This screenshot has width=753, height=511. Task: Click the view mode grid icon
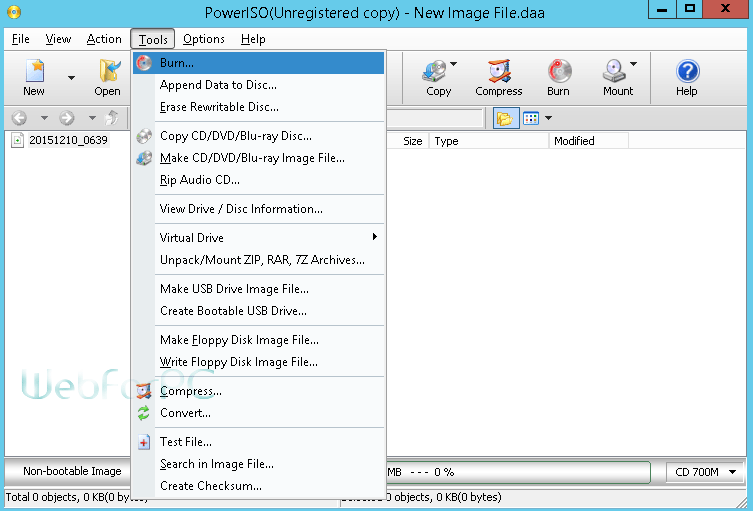point(531,118)
